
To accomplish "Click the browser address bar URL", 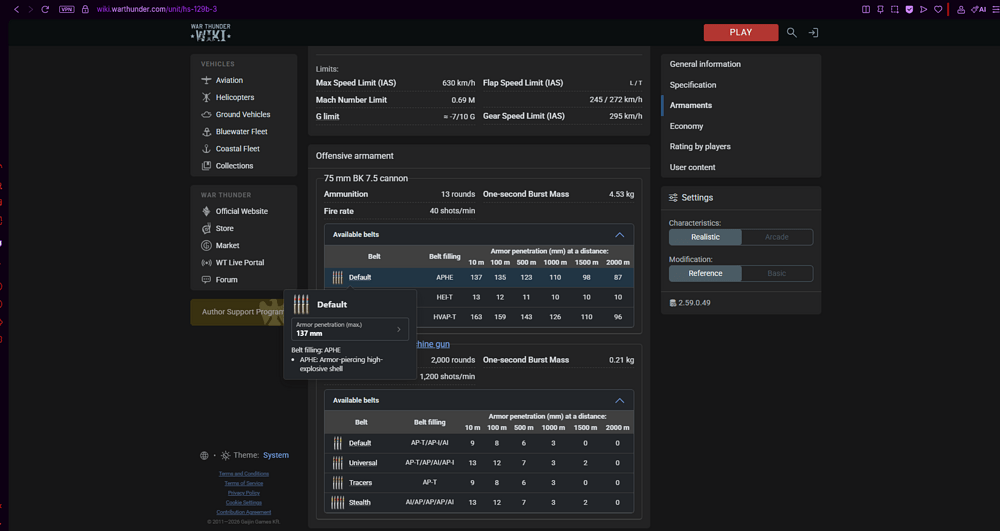I will [x=157, y=9].
